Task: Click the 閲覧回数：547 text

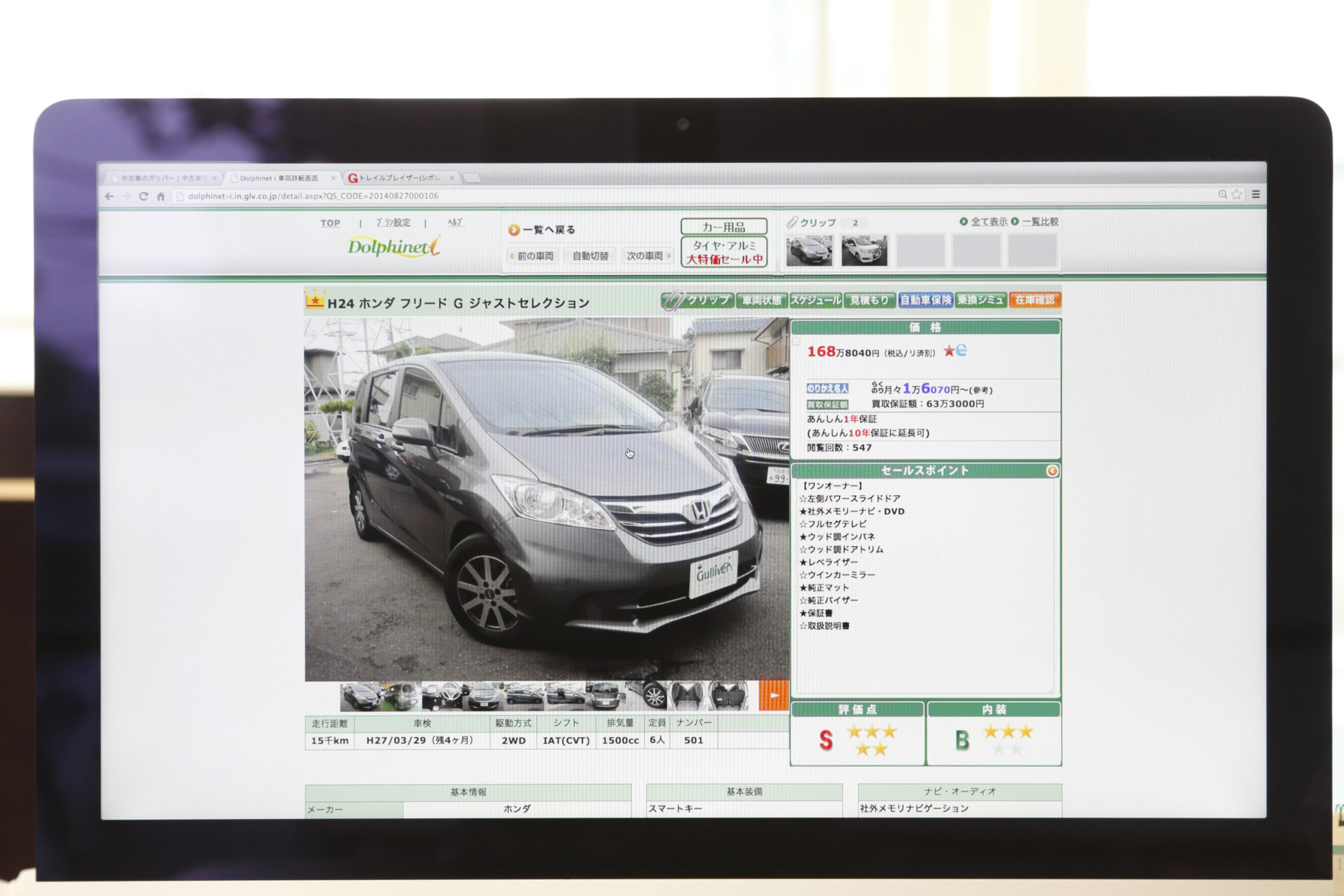Action: pyautogui.click(x=839, y=447)
